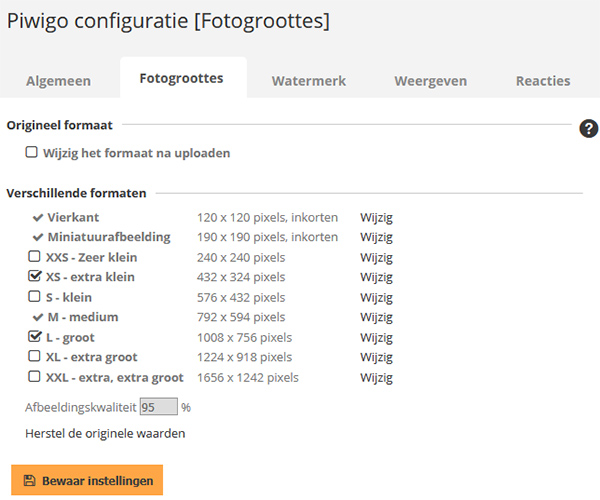Click the checkmark icon beside Vierkant
The image size is (600, 500).
(38, 218)
